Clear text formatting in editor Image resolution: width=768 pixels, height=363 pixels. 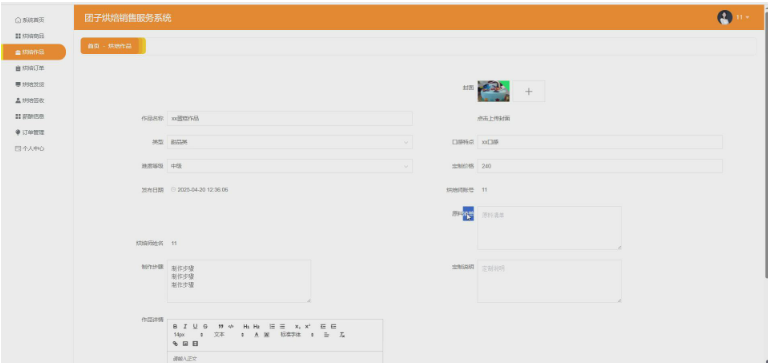point(342,335)
